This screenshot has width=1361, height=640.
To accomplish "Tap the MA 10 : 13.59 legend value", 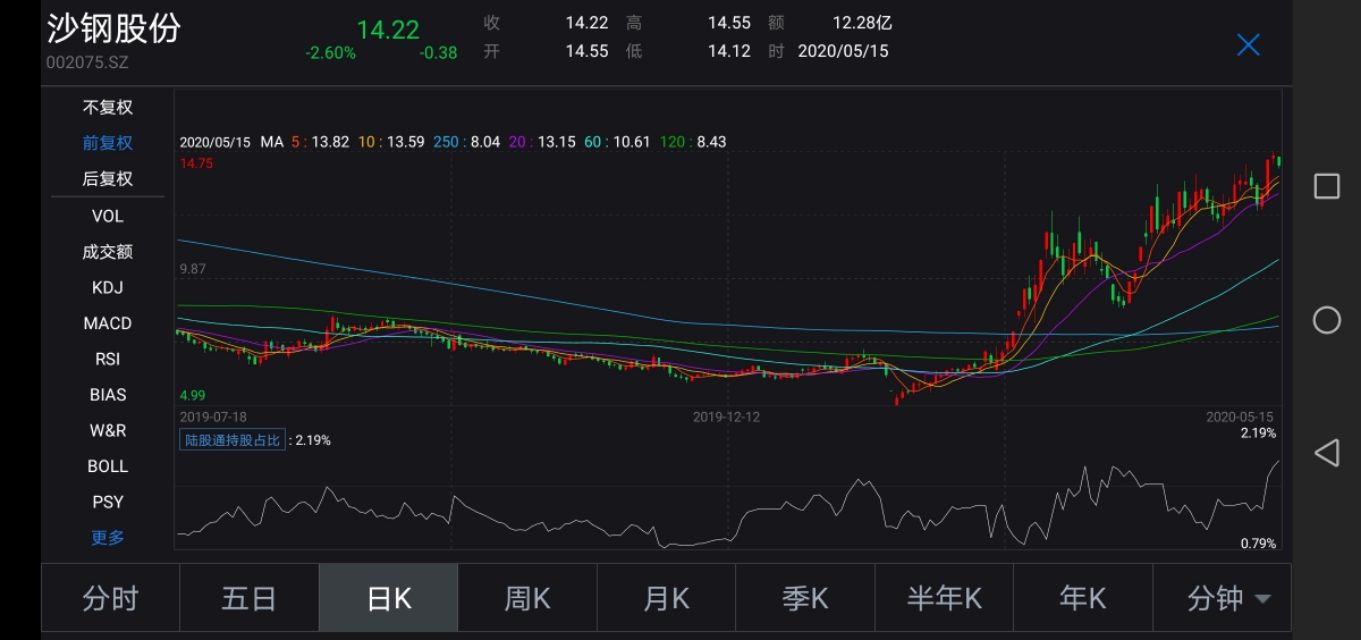I will (391, 142).
